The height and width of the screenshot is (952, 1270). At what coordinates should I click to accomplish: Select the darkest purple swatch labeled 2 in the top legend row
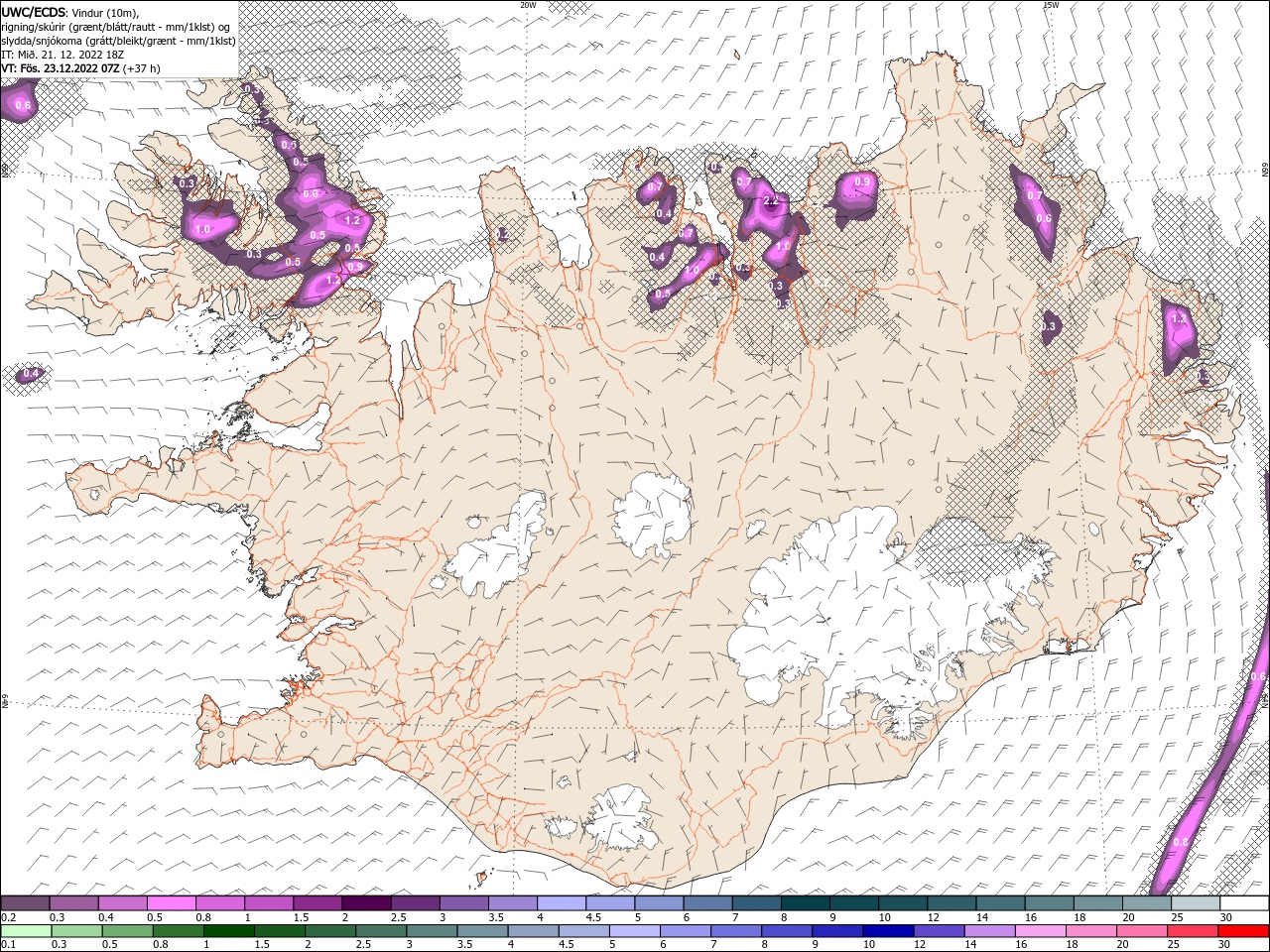pos(366,903)
